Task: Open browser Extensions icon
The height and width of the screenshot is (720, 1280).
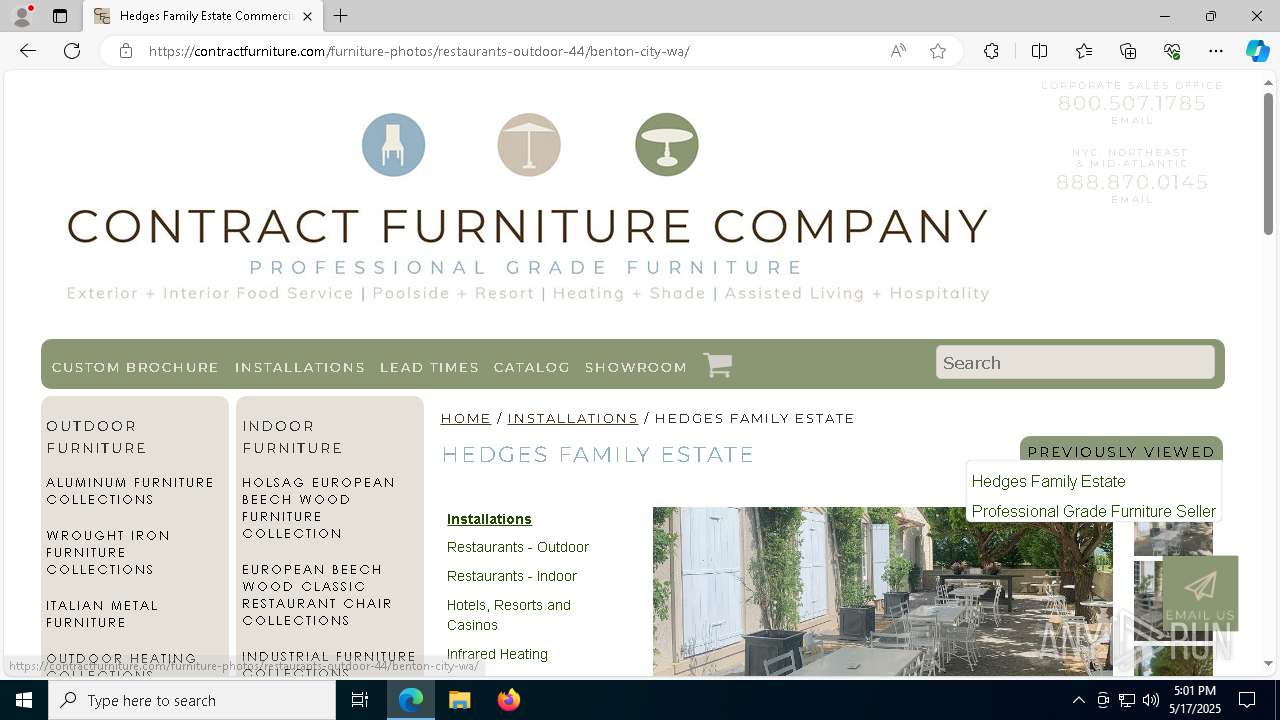Action: [991, 51]
